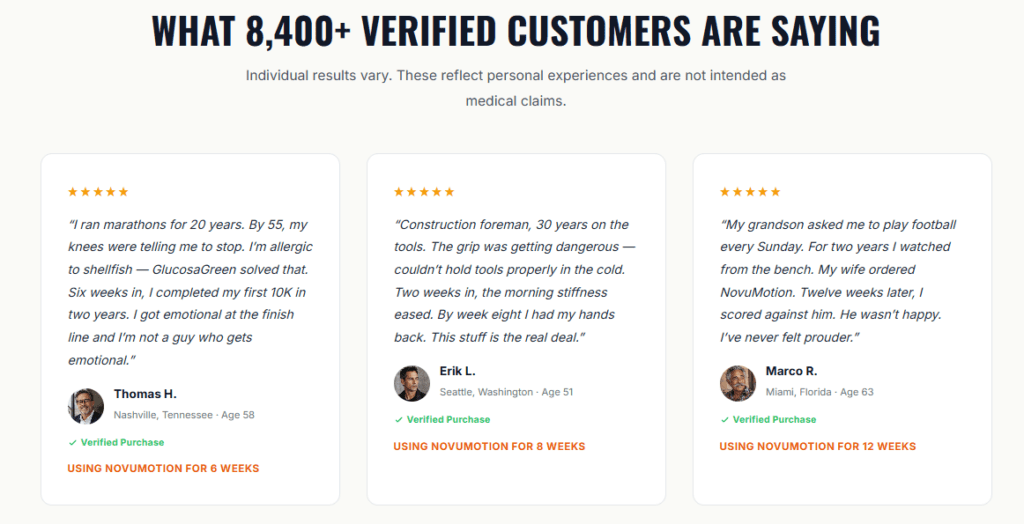Viewport: 1024px width, 524px height.
Task: Click Erik L.'s avatar photo
Action: (x=411, y=383)
